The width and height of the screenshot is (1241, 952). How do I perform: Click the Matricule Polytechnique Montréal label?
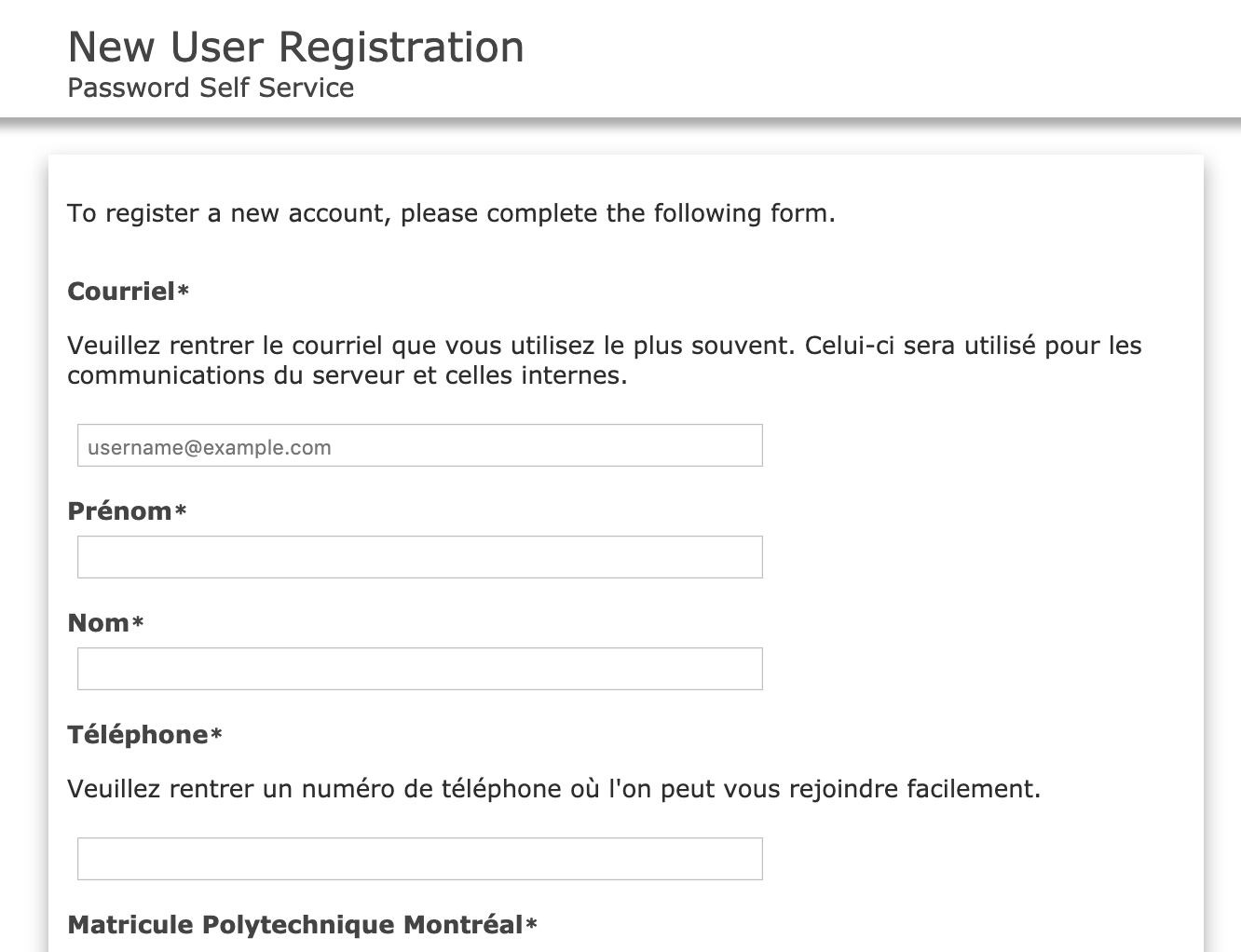295,925
